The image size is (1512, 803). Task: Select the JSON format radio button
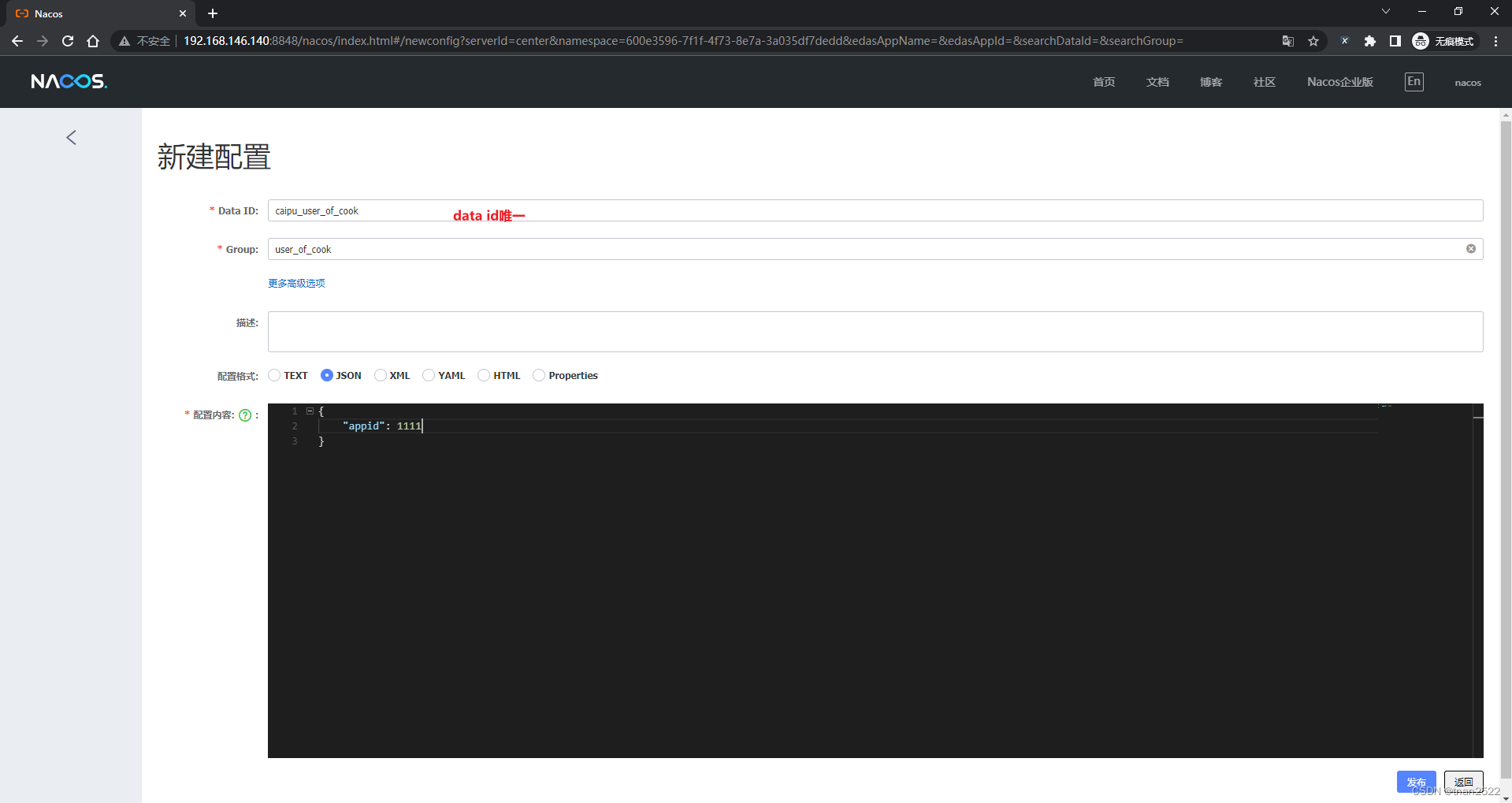[x=327, y=375]
